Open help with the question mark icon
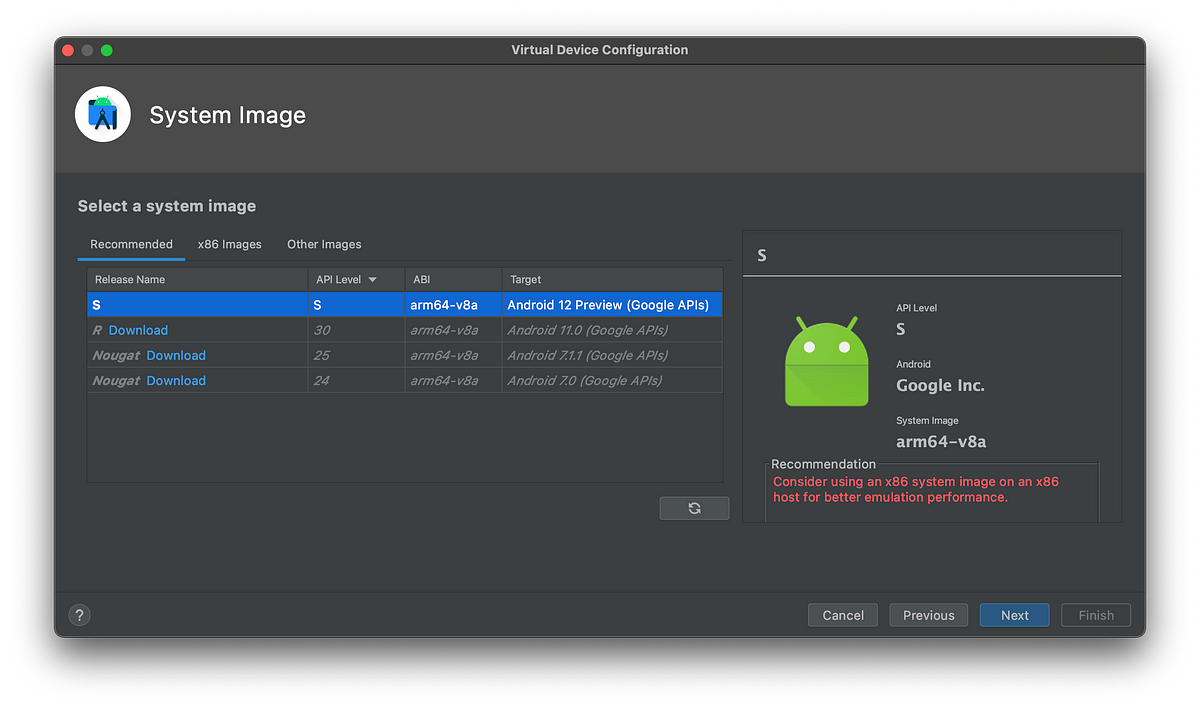Image resolution: width=1200 pixels, height=709 pixels. [80, 615]
